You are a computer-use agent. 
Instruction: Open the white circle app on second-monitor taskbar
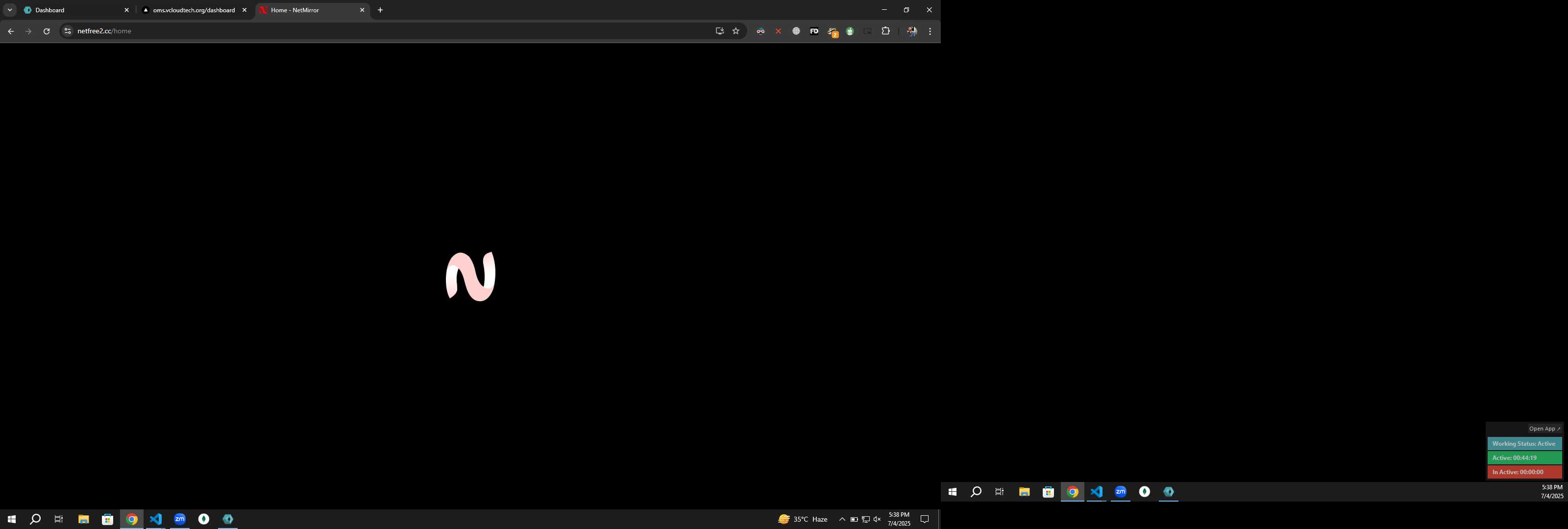[x=1144, y=492]
